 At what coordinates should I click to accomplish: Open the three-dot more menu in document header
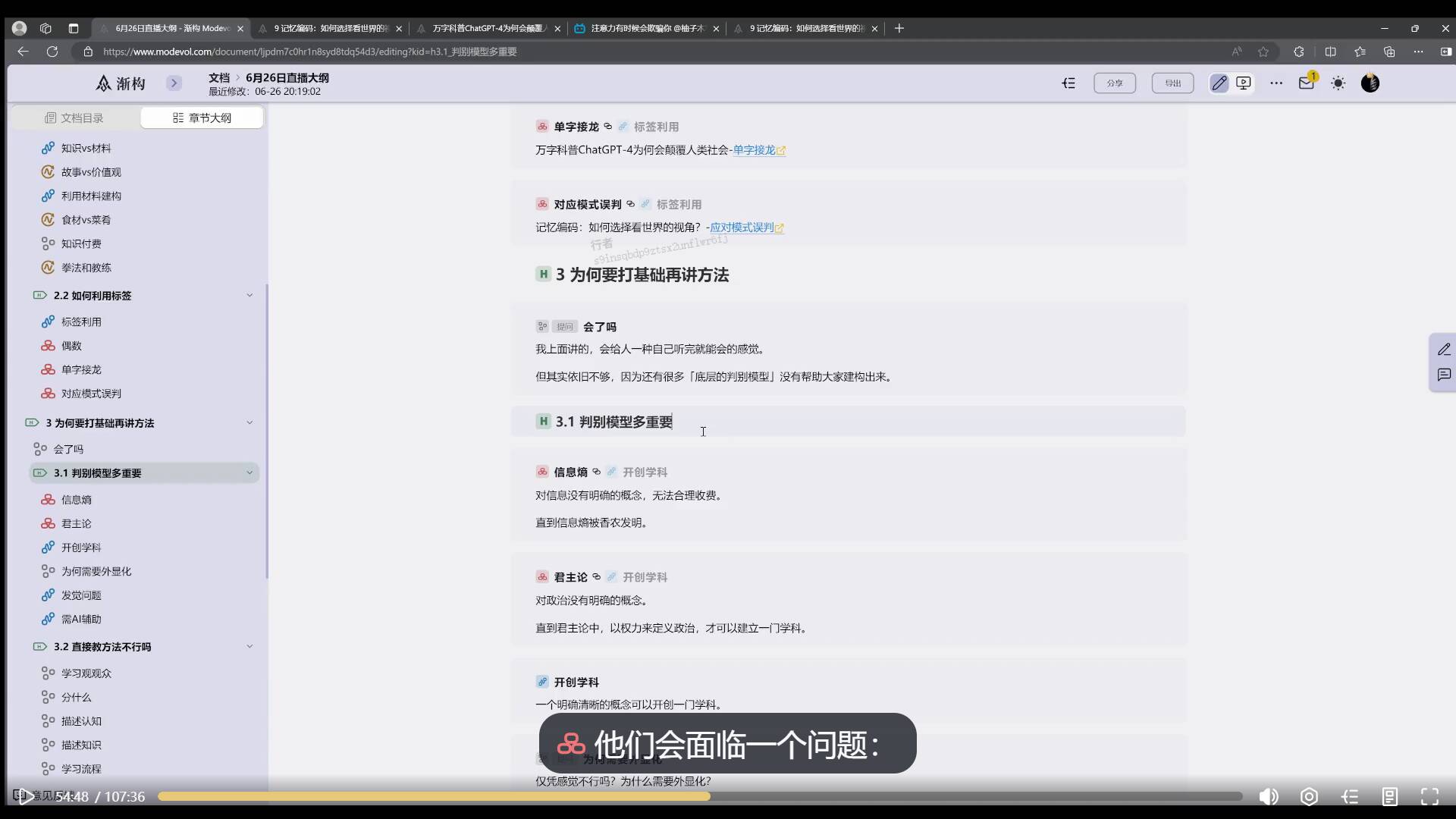[1276, 83]
